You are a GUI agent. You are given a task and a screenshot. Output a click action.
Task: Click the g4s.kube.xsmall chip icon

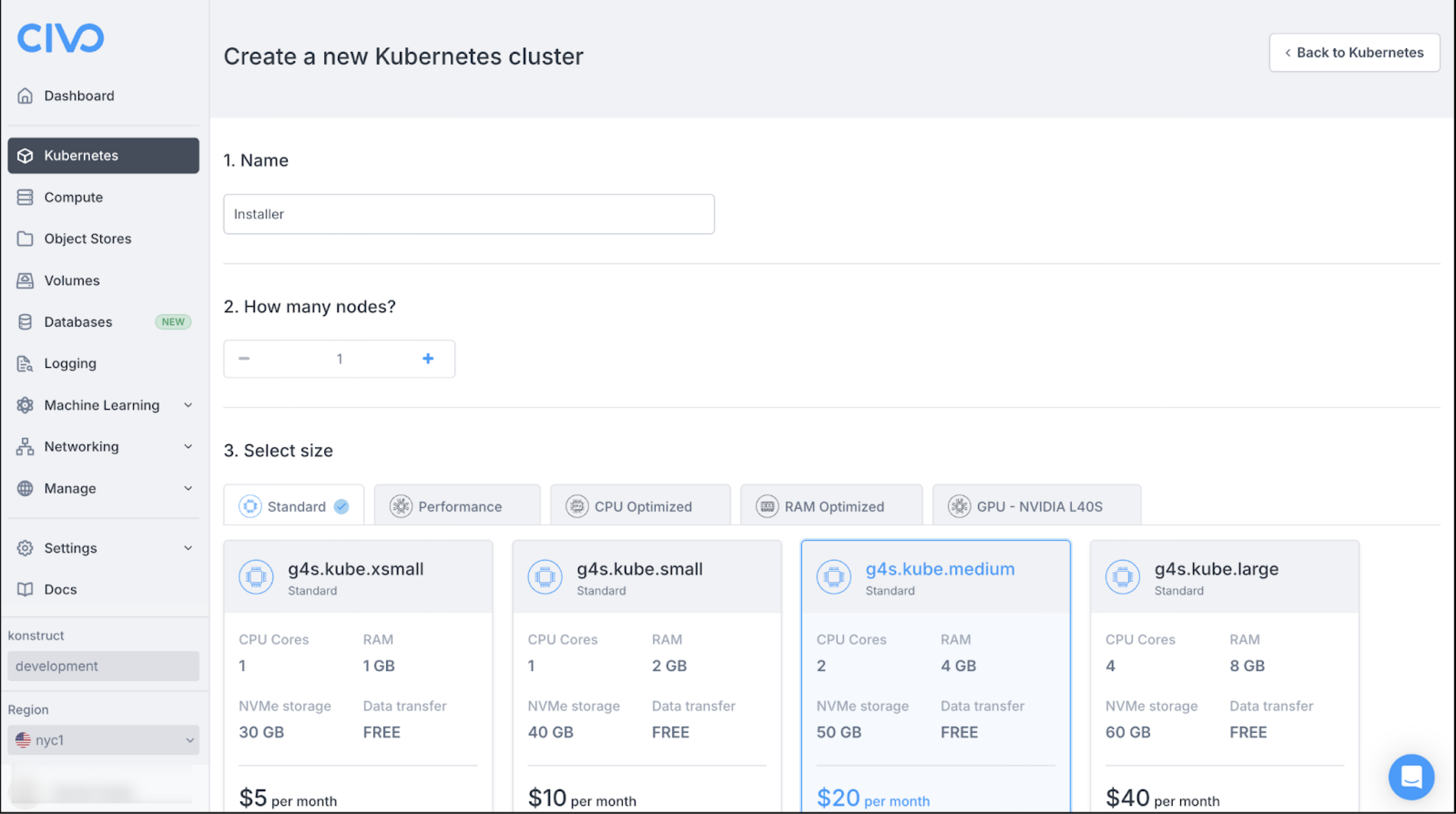pyautogui.click(x=256, y=577)
